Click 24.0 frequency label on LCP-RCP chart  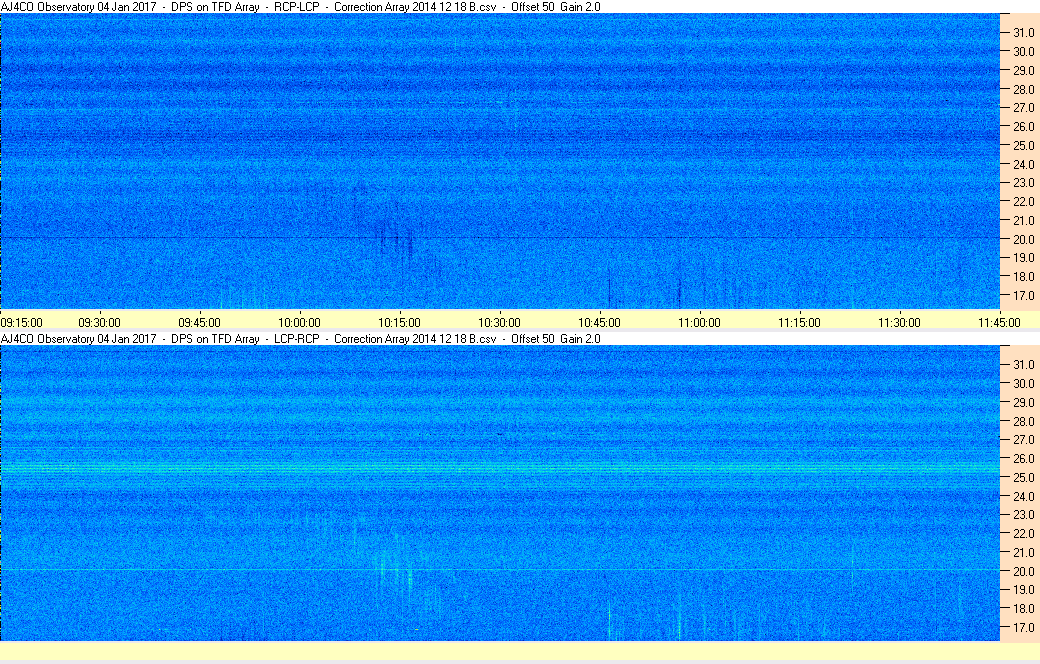[1023, 496]
